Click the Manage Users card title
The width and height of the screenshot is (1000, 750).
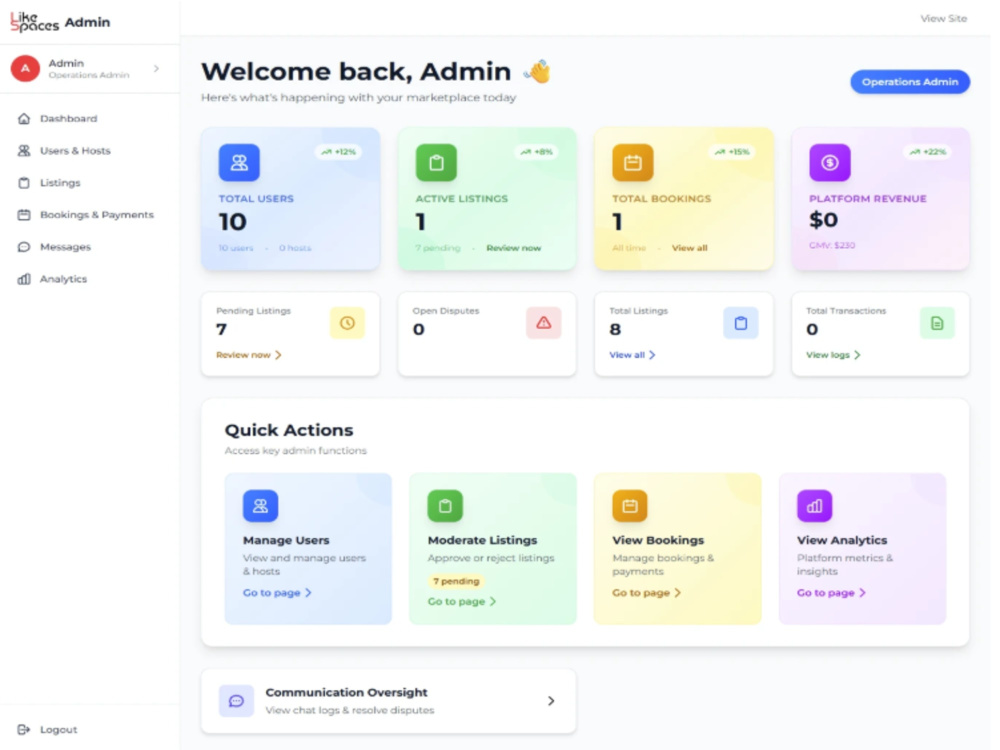(286, 540)
